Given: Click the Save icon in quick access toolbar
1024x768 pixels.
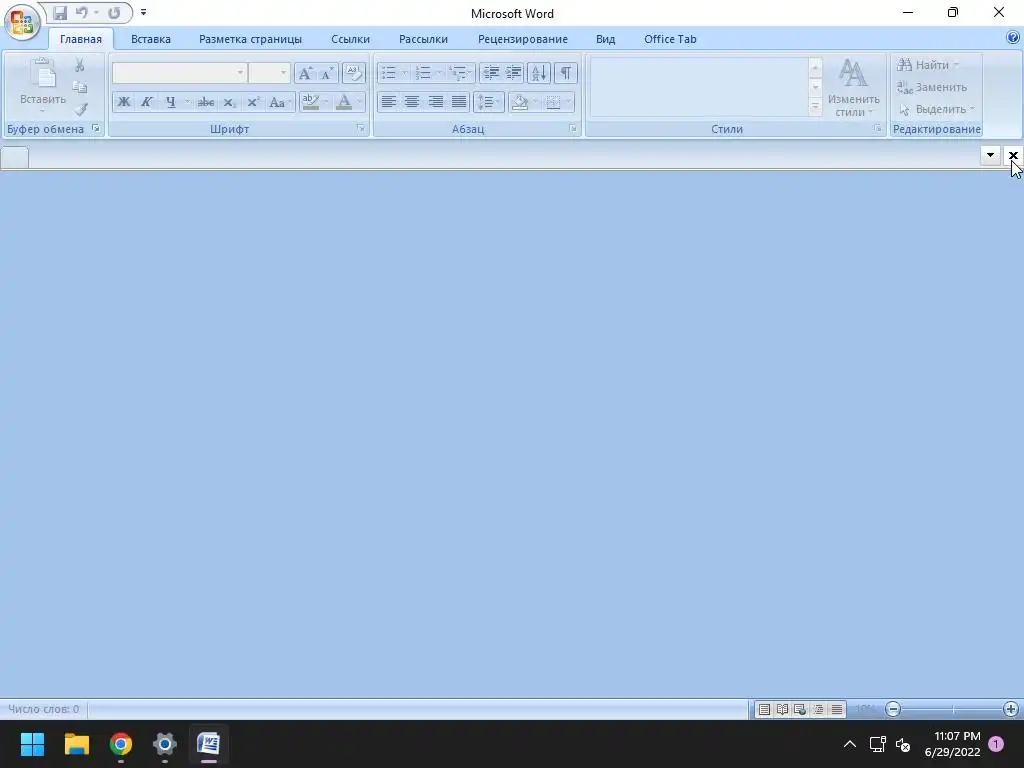Looking at the screenshot, I should click(x=60, y=12).
